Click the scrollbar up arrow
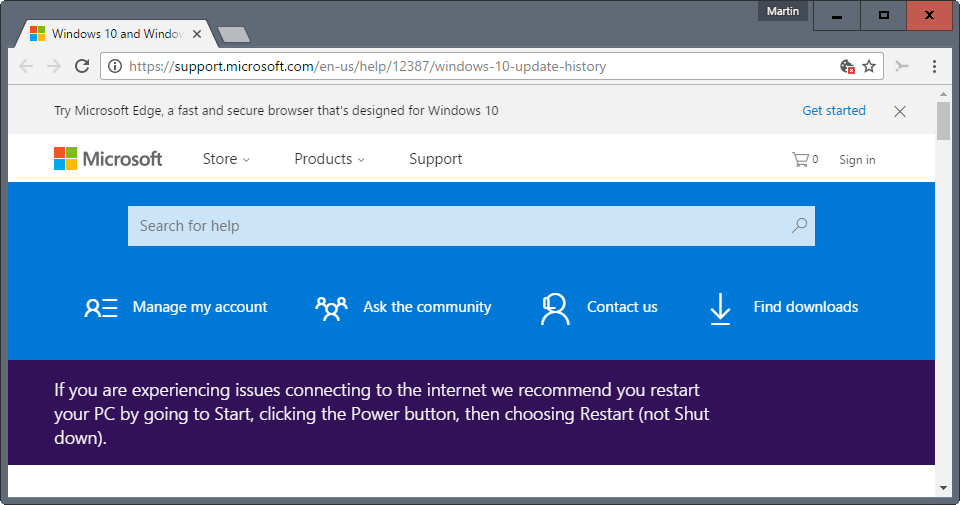This screenshot has width=960, height=505. pos(943,95)
